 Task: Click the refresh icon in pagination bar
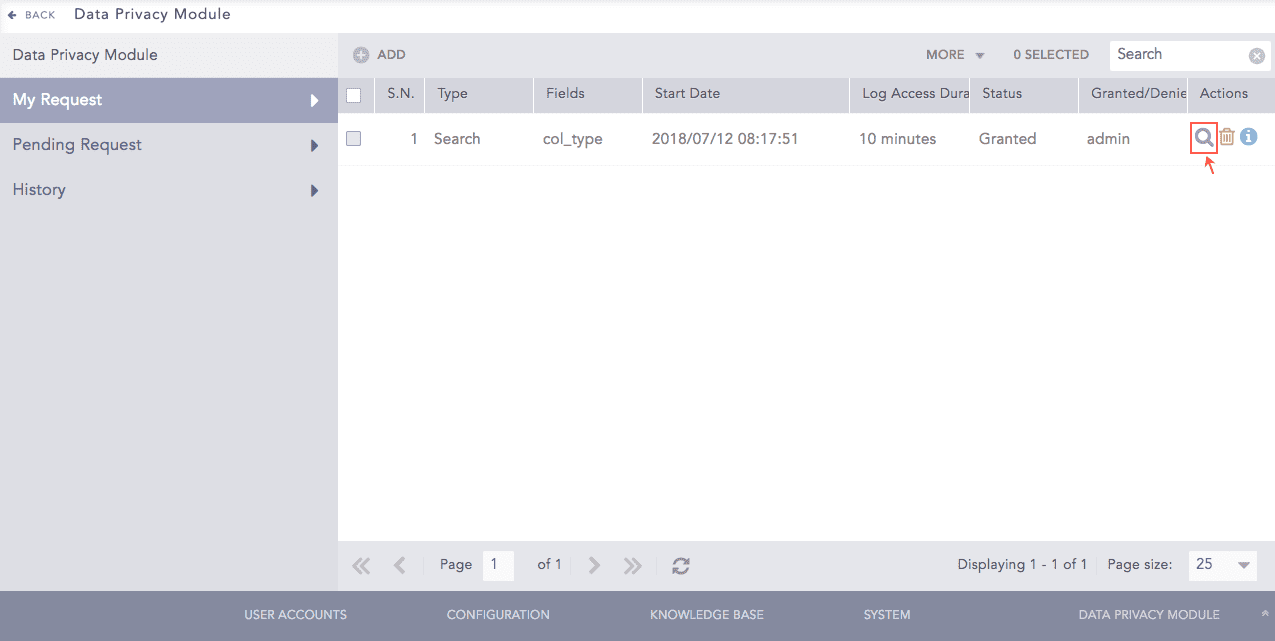(681, 566)
